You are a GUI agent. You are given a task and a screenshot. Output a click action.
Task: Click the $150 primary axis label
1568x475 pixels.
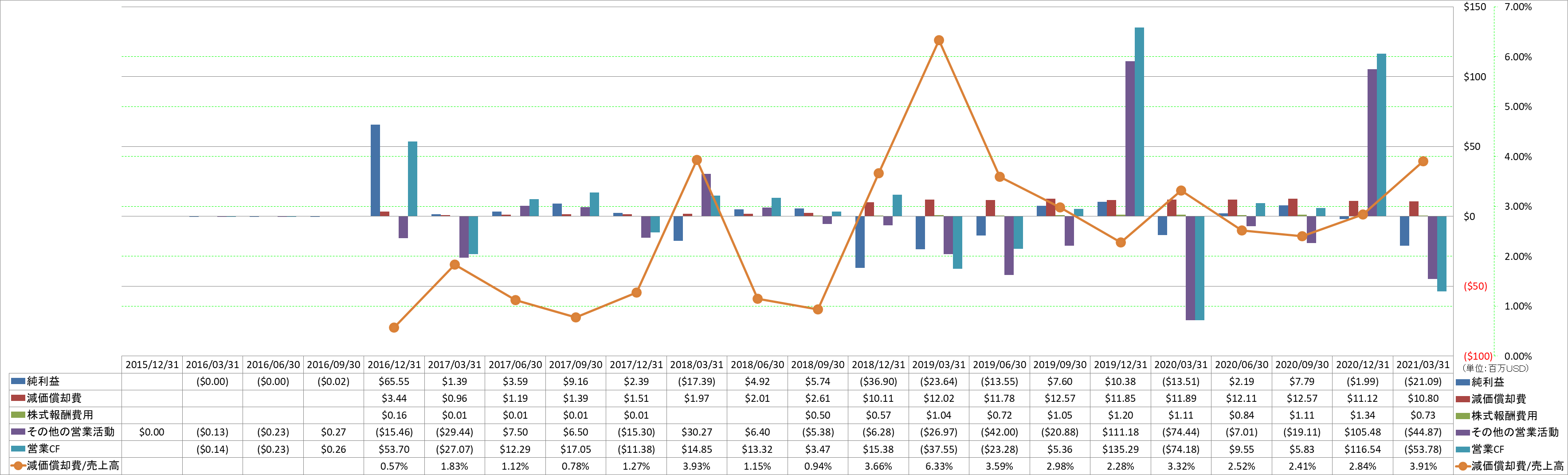pos(1474,7)
